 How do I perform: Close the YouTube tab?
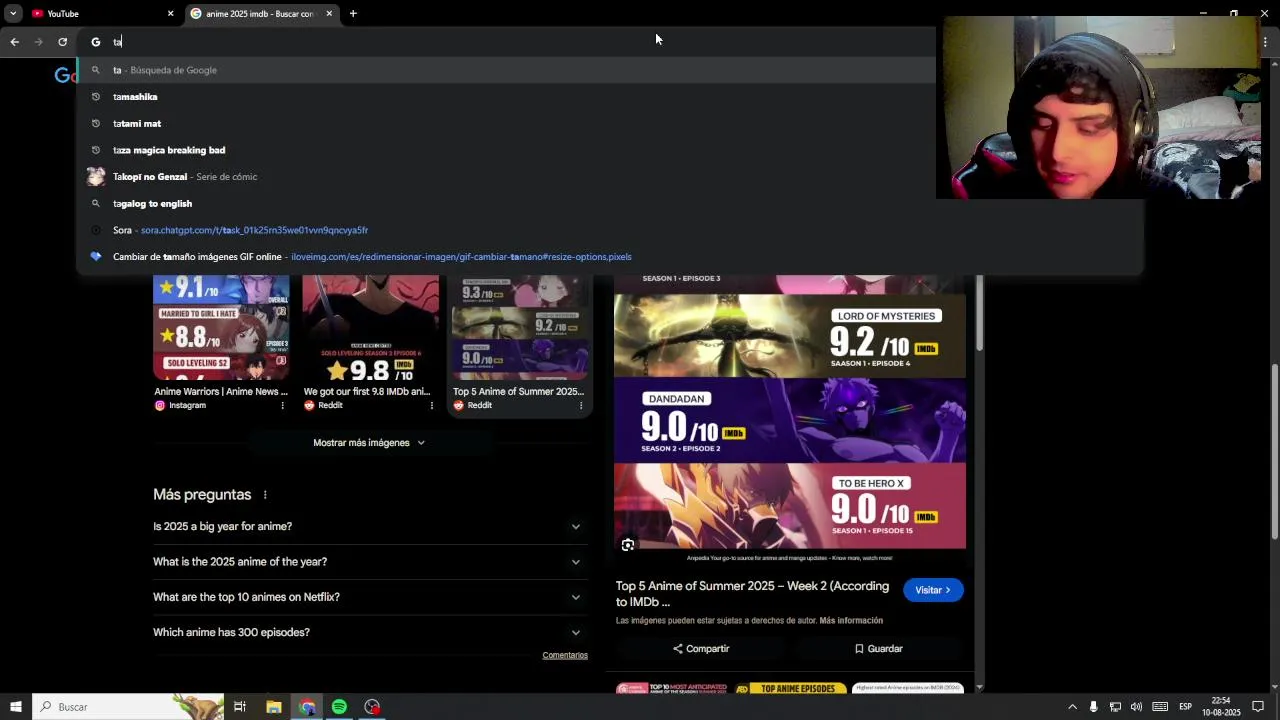pos(170,13)
